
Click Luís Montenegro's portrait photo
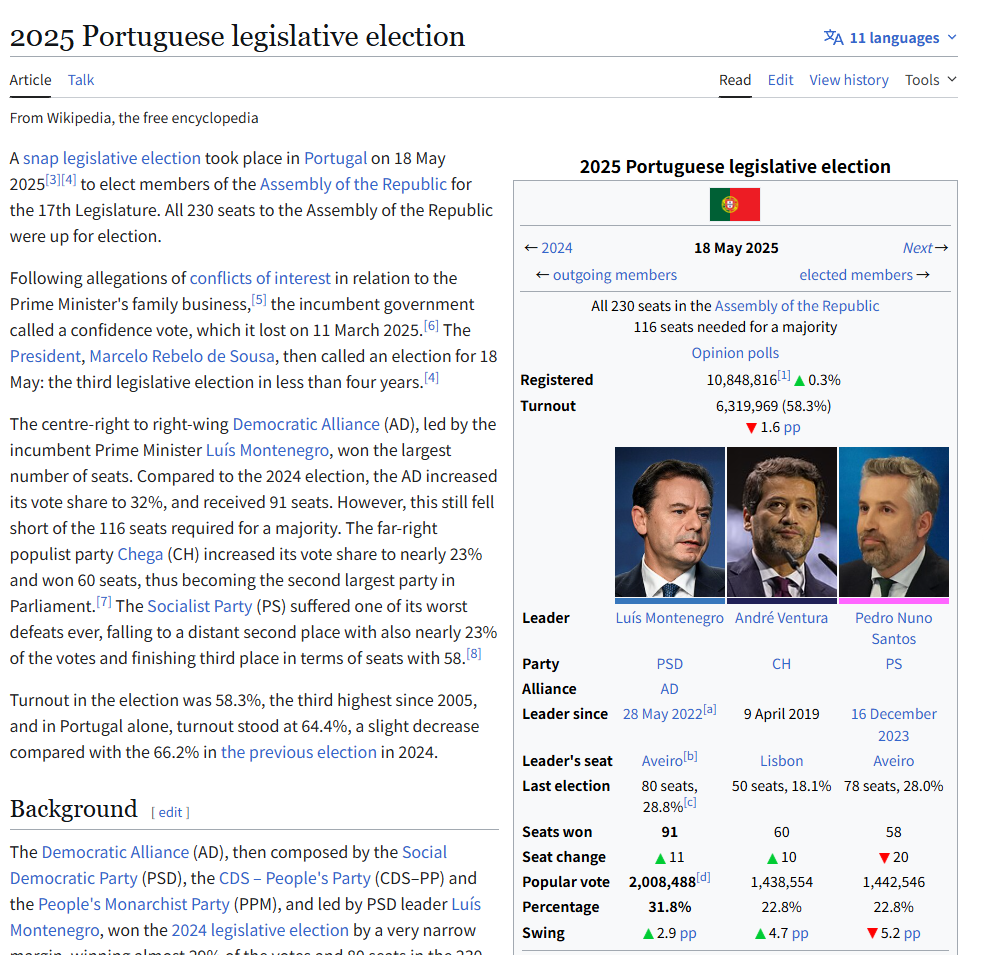pos(670,521)
